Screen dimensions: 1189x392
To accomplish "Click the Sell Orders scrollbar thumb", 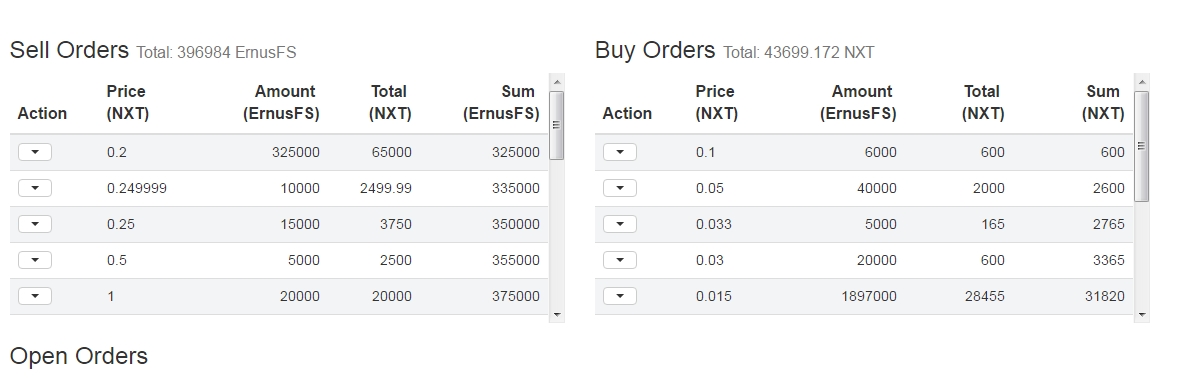I will point(557,125).
